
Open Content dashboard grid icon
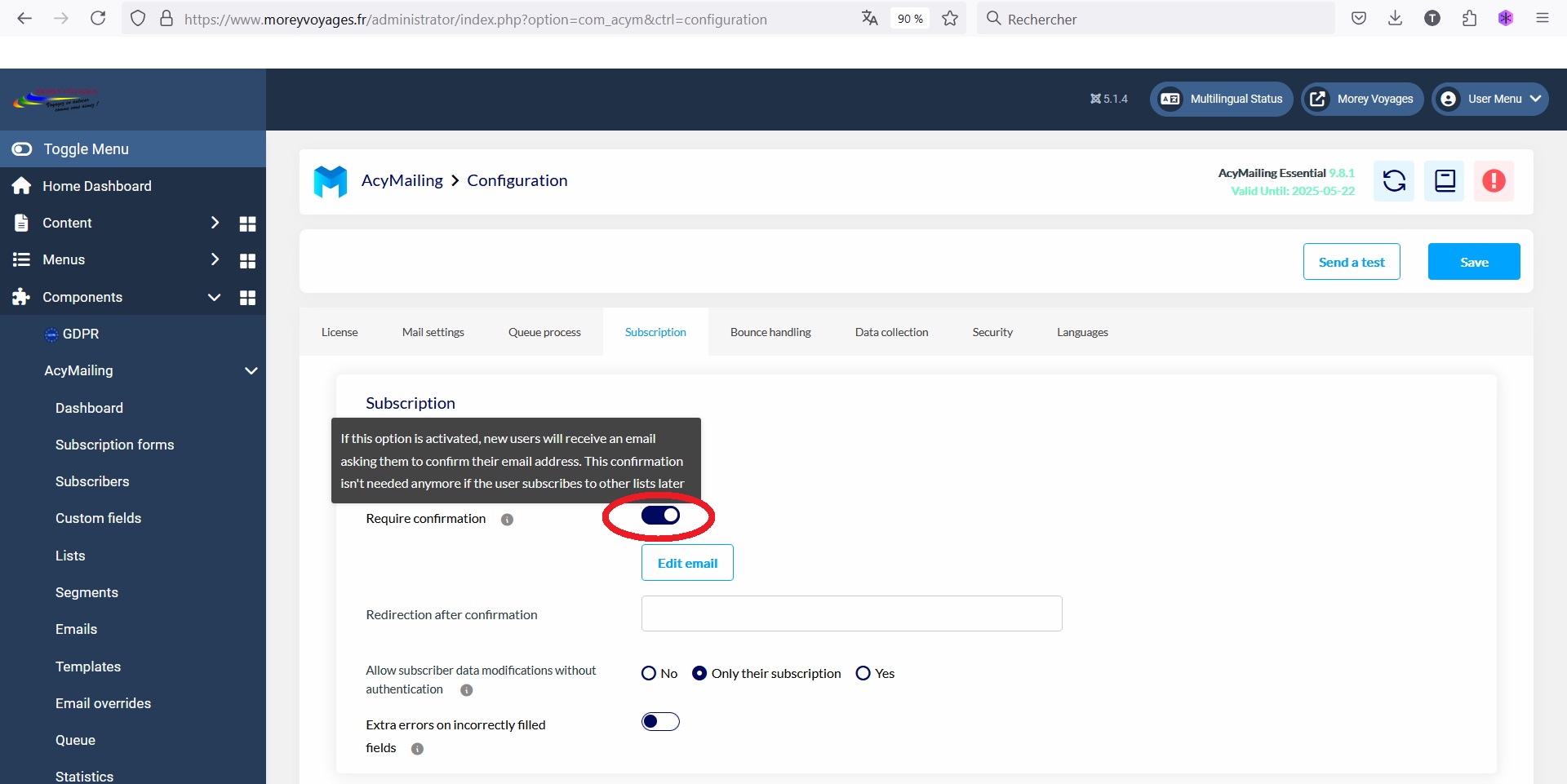click(247, 224)
